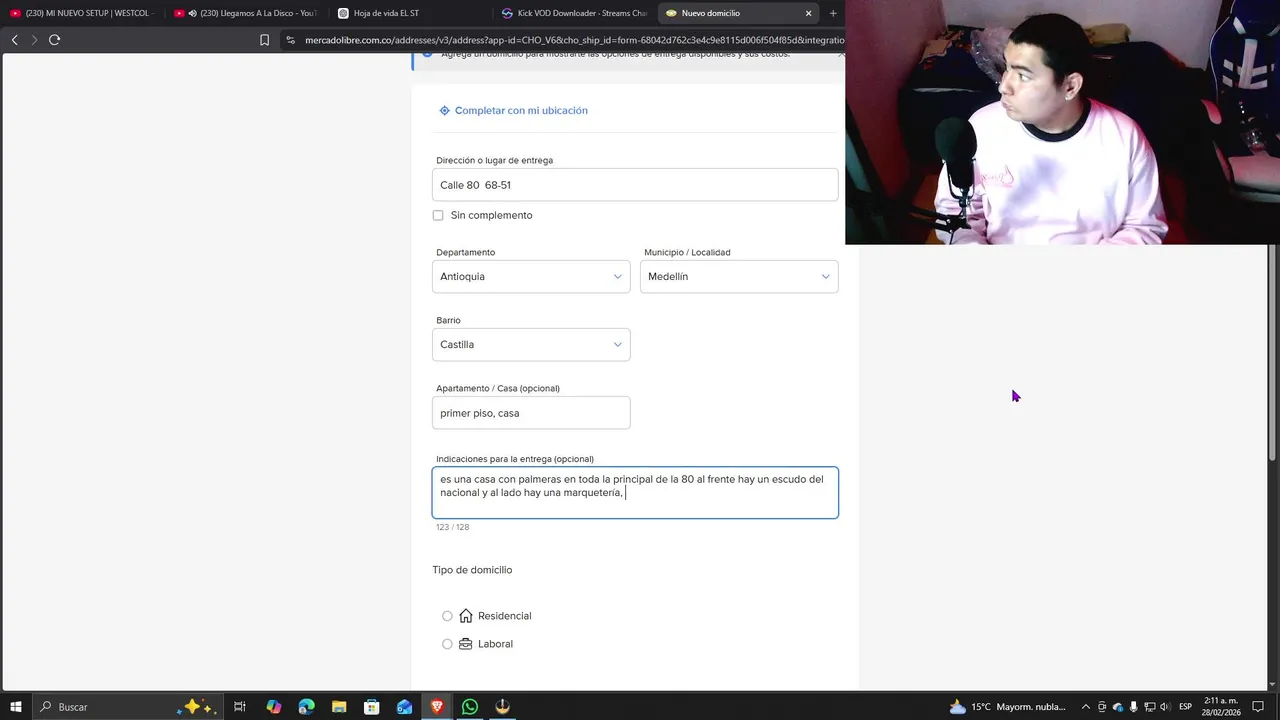Click the Dirección field with Calle 80 68-51
The width and height of the screenshot is (1280, 720).
coord(635,185)
